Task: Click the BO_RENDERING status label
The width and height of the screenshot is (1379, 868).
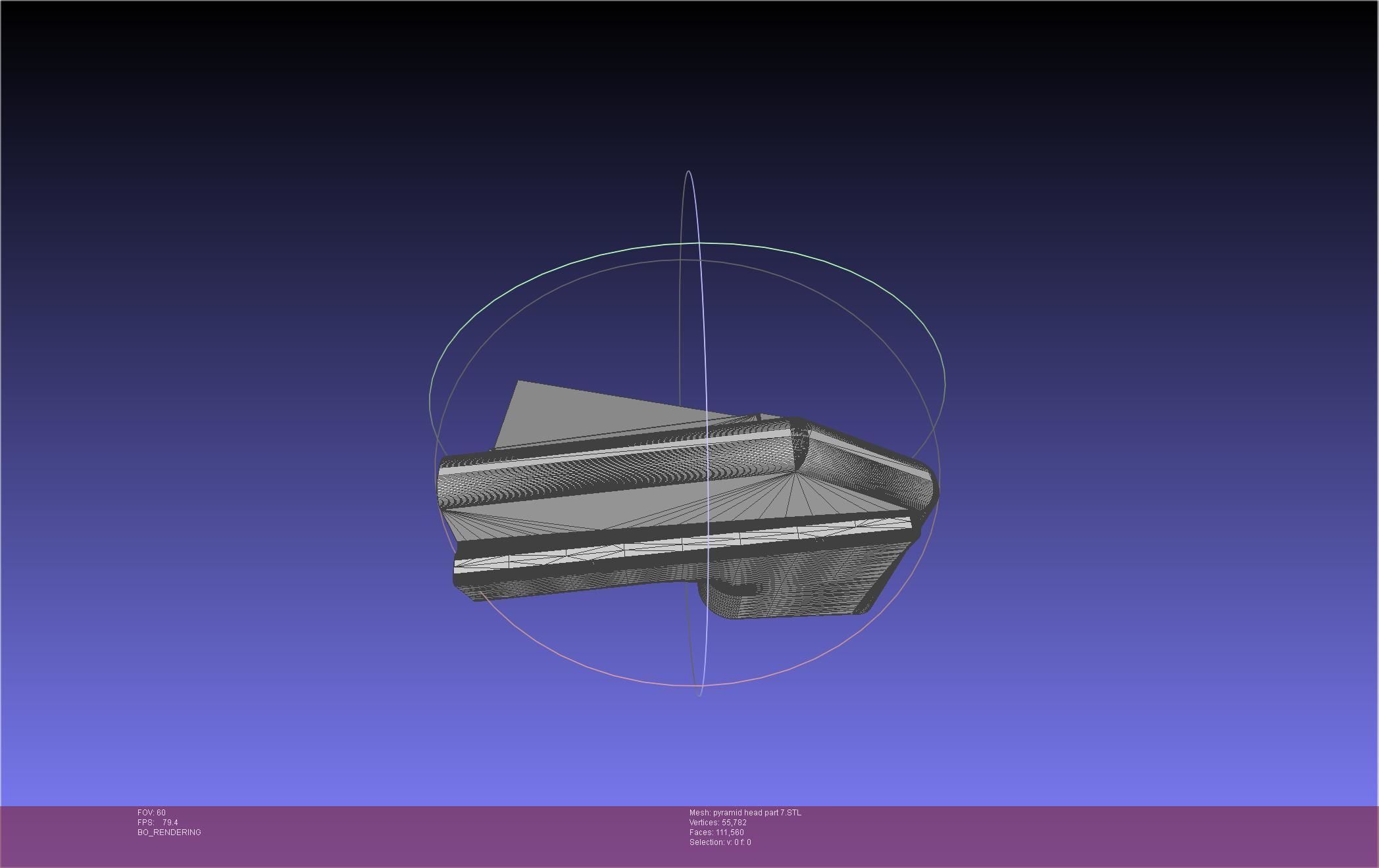Action: [169, 832]
